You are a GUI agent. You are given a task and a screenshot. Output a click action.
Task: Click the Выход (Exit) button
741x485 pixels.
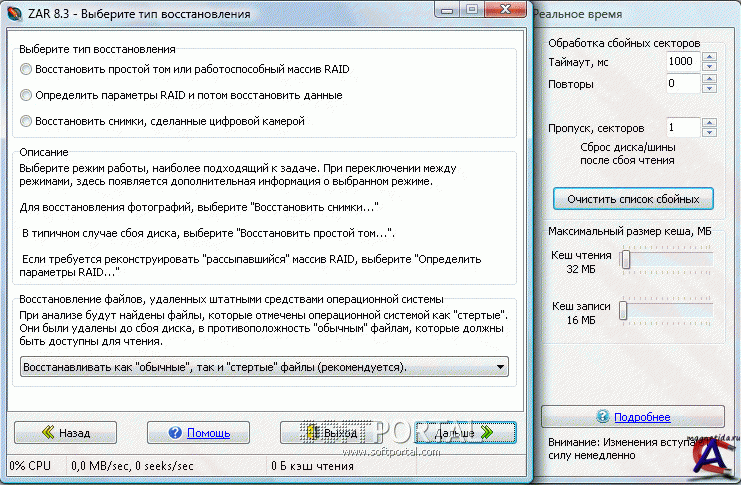pos(329,433)
